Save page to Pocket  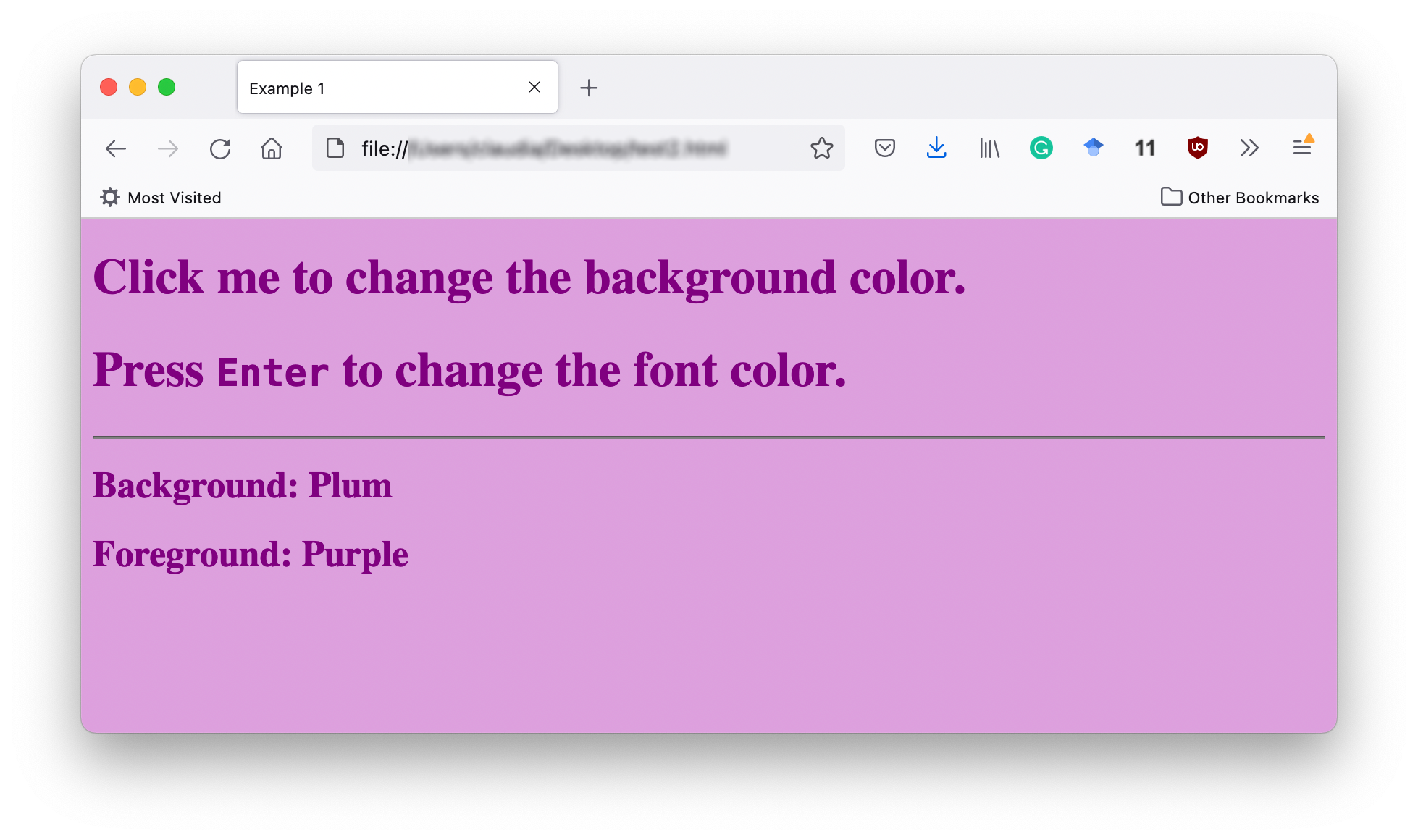pyautogui.click(x=884, y=148)
